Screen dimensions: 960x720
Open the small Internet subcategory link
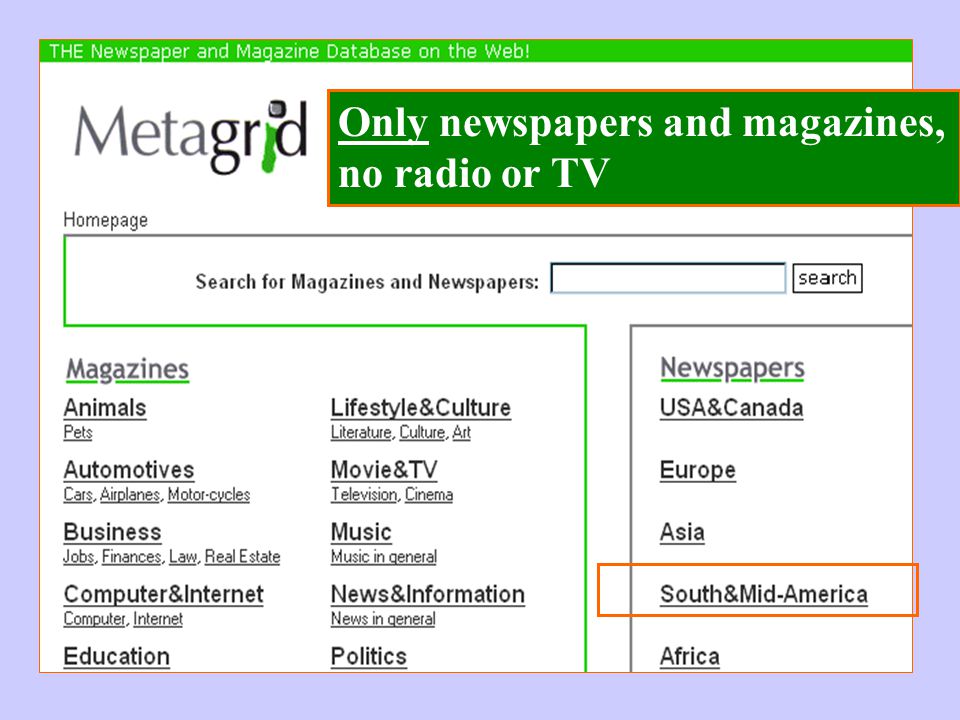(x=158, y=619)
